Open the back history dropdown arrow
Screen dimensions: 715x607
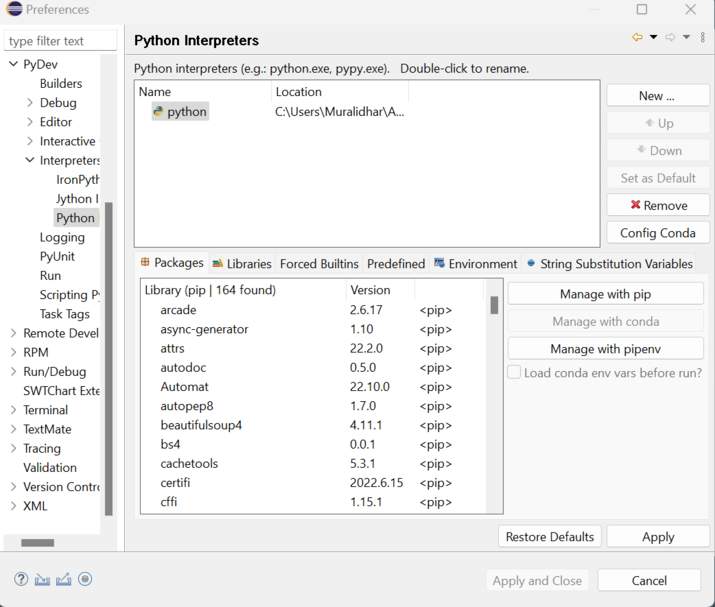click(654, 38)
